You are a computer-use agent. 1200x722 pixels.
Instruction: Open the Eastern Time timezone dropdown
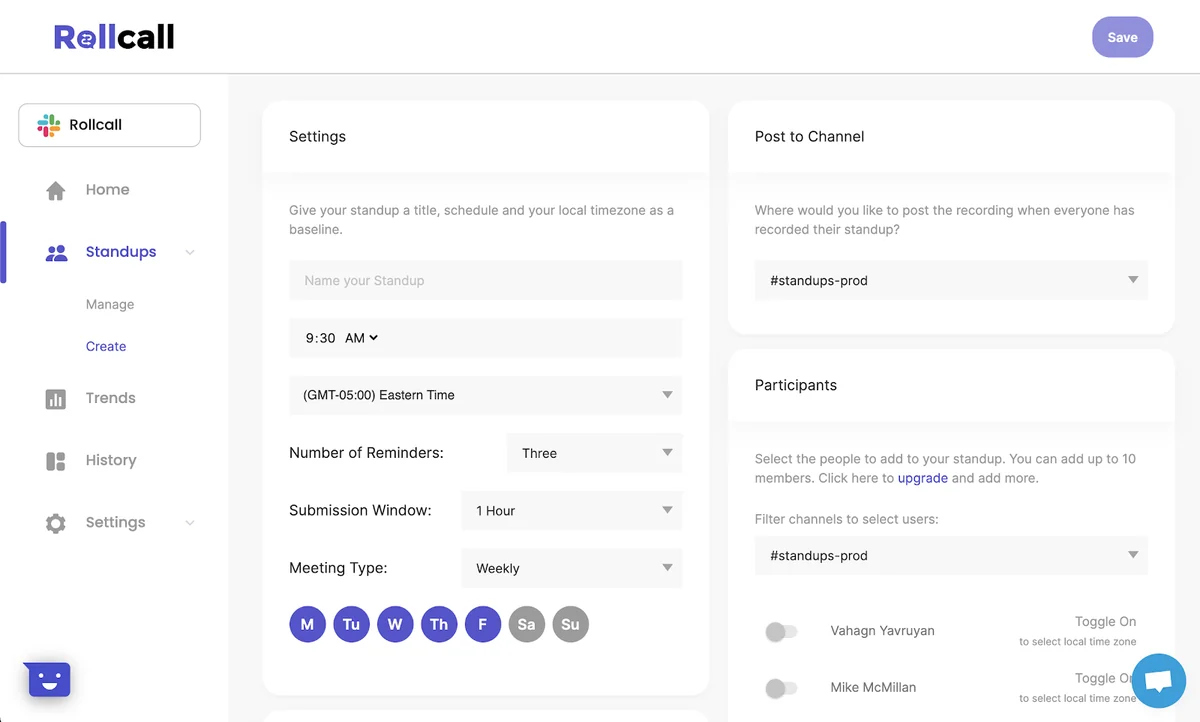pos(485,395)
